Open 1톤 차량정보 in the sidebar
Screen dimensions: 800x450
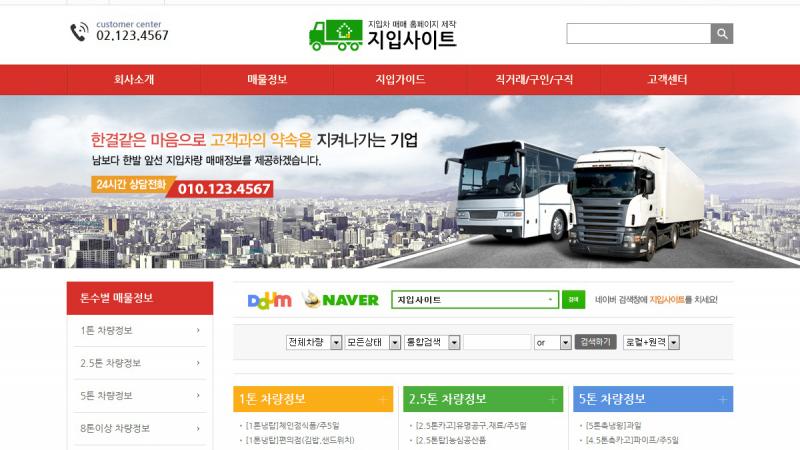[140, 331]
